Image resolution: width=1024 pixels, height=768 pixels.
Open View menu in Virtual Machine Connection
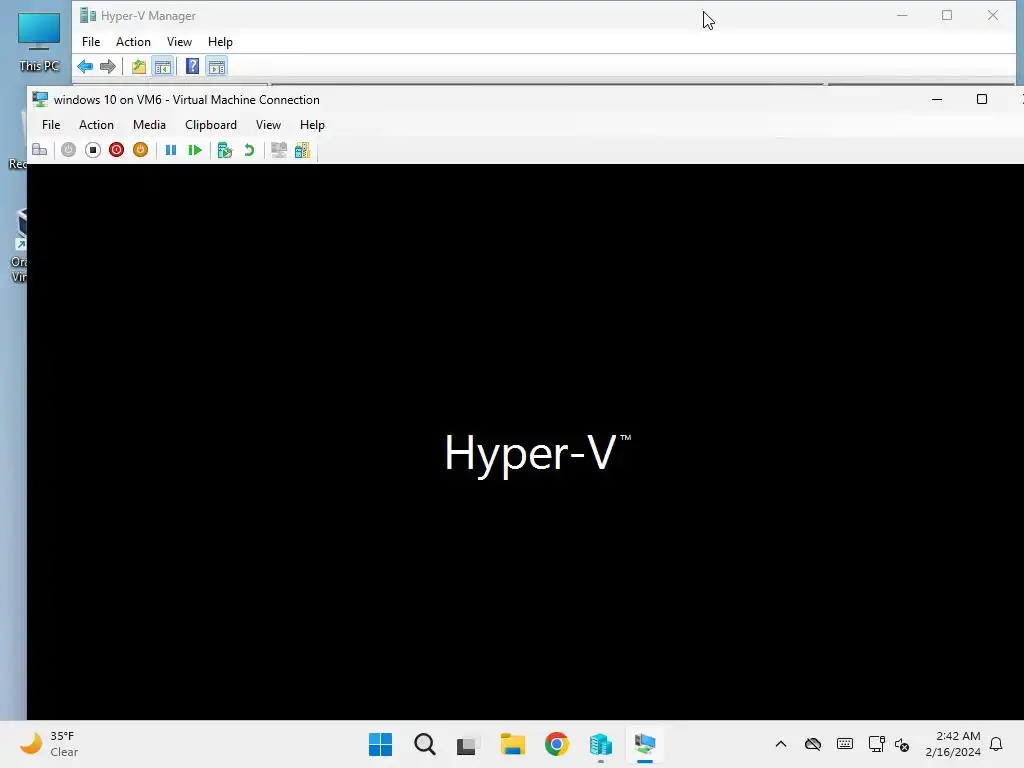pyautogui.click(x=268, y=125)
